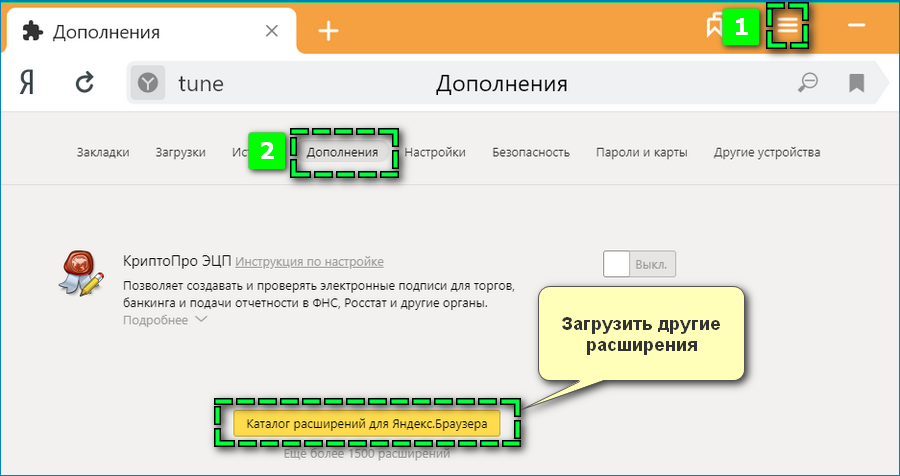Open Каталог расширений для Яндекс.Браузера
The height and width of the screenshot is (476, 900).
tap(367, 424)
